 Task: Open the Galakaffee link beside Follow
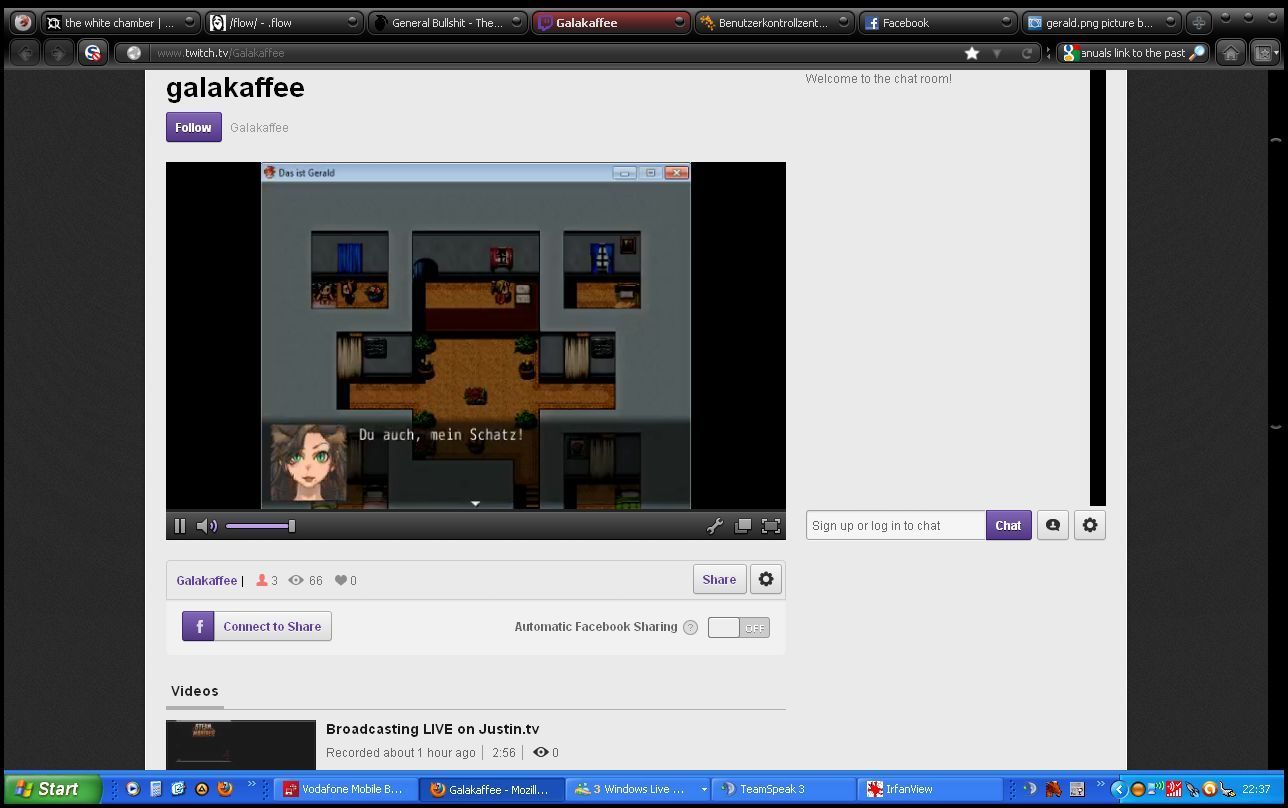click(x=259, y=128)
